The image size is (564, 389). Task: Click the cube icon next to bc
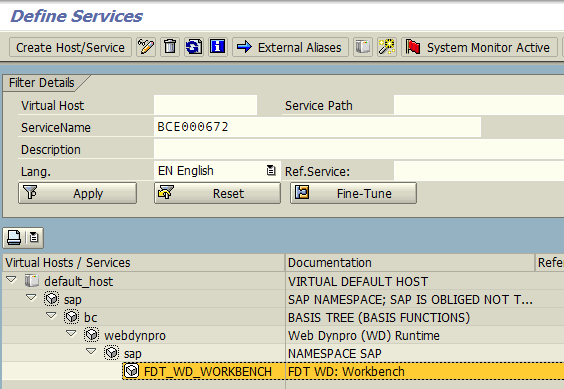tap(72, 317)
